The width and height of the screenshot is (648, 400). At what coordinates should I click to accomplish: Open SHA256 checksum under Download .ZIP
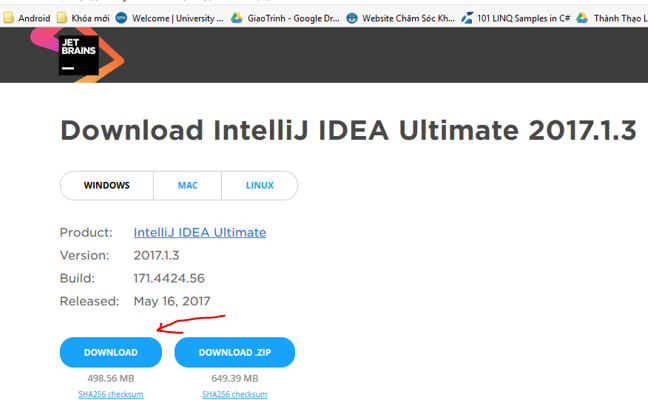(x=235, y=394)
